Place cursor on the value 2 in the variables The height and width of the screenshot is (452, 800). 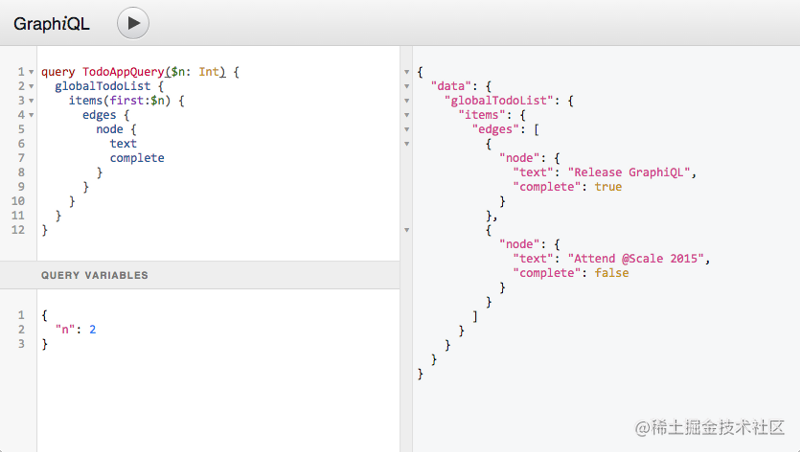92,330
